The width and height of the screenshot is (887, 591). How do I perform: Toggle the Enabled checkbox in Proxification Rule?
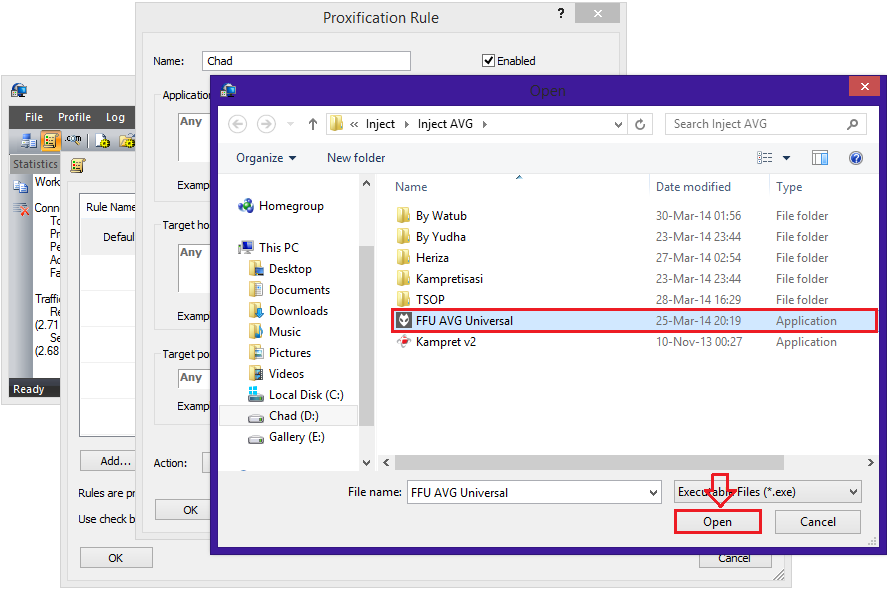[489, 61]
